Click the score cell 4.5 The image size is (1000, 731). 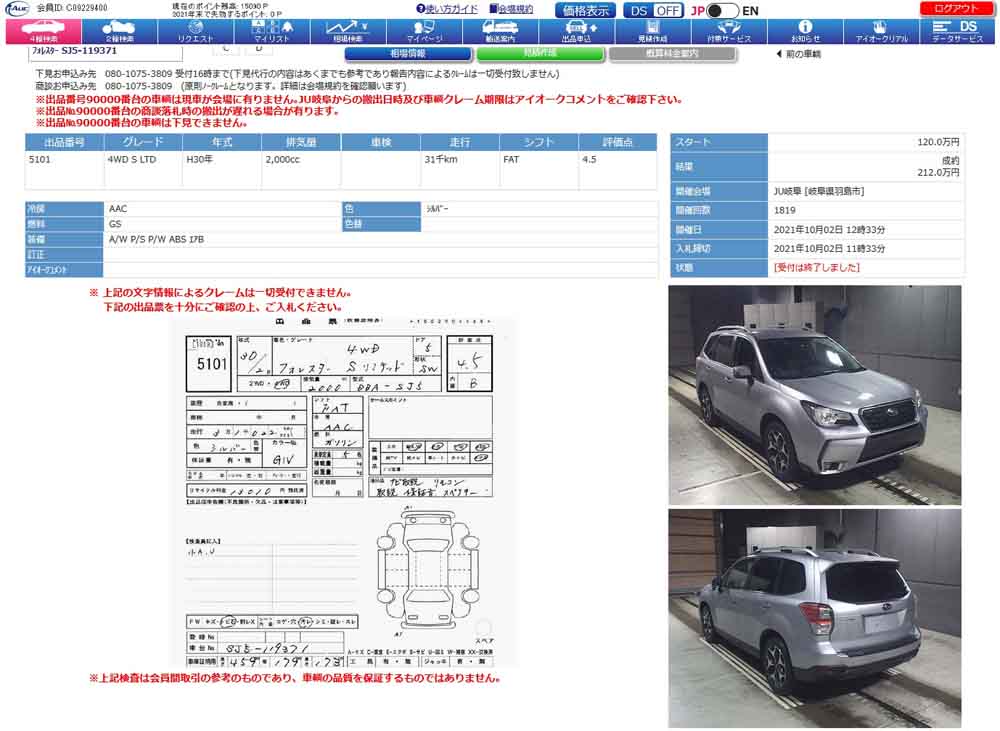[x=617, y=169]
